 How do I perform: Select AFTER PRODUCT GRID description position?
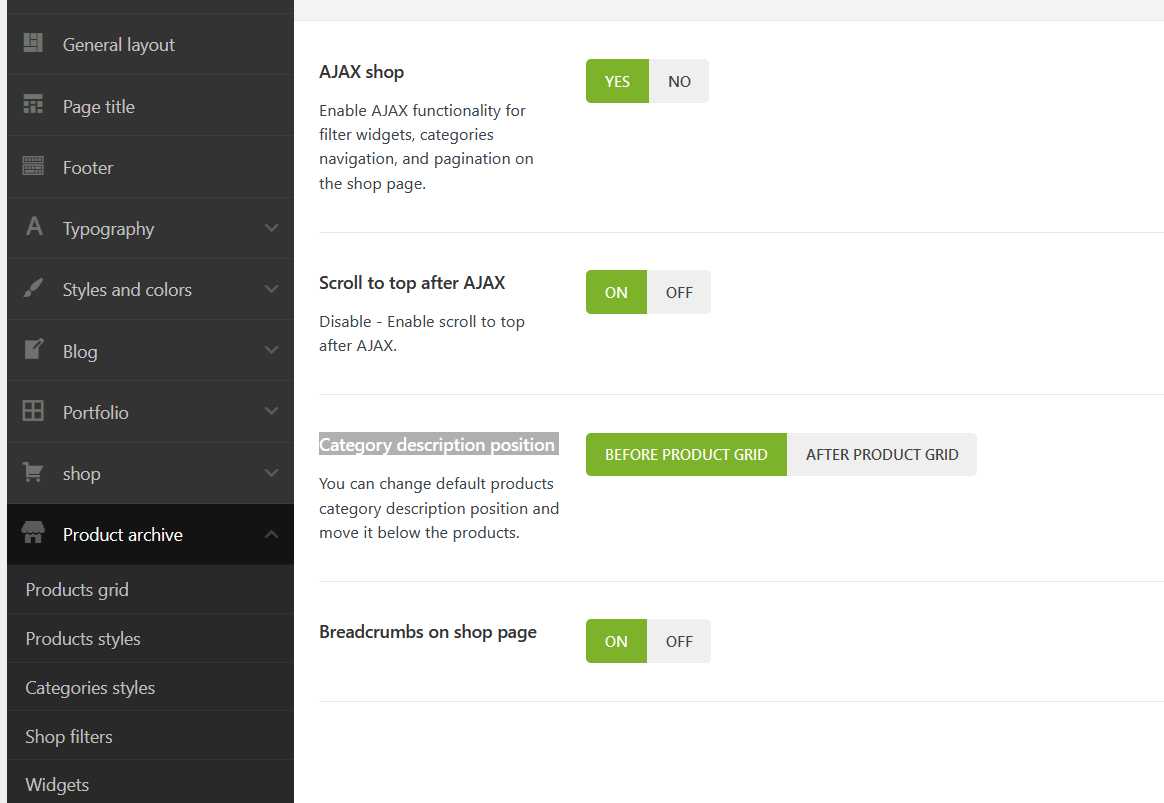[x=882, y=455]
